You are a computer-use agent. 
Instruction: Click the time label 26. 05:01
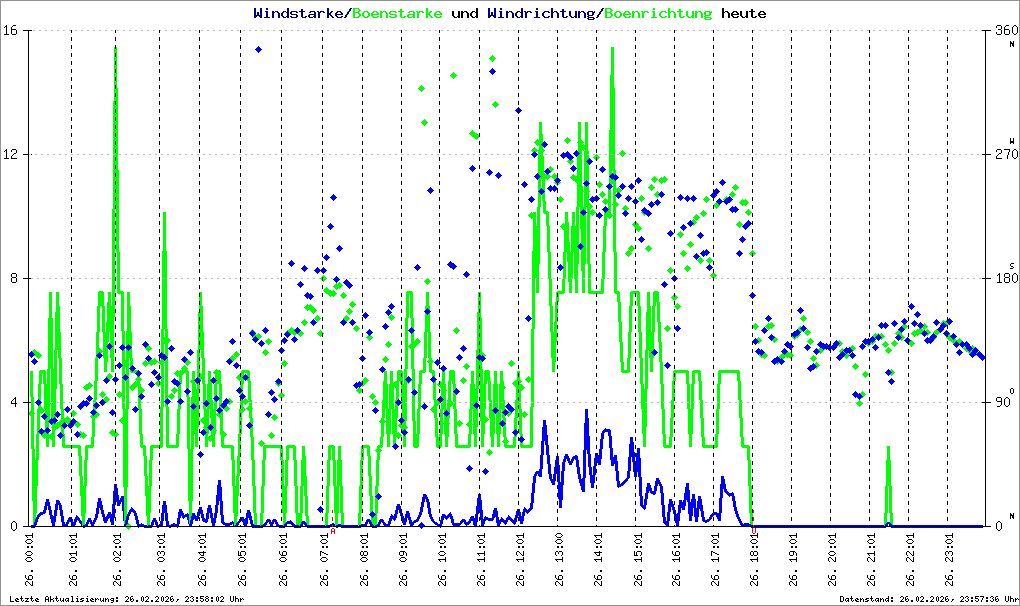(242, 559)
